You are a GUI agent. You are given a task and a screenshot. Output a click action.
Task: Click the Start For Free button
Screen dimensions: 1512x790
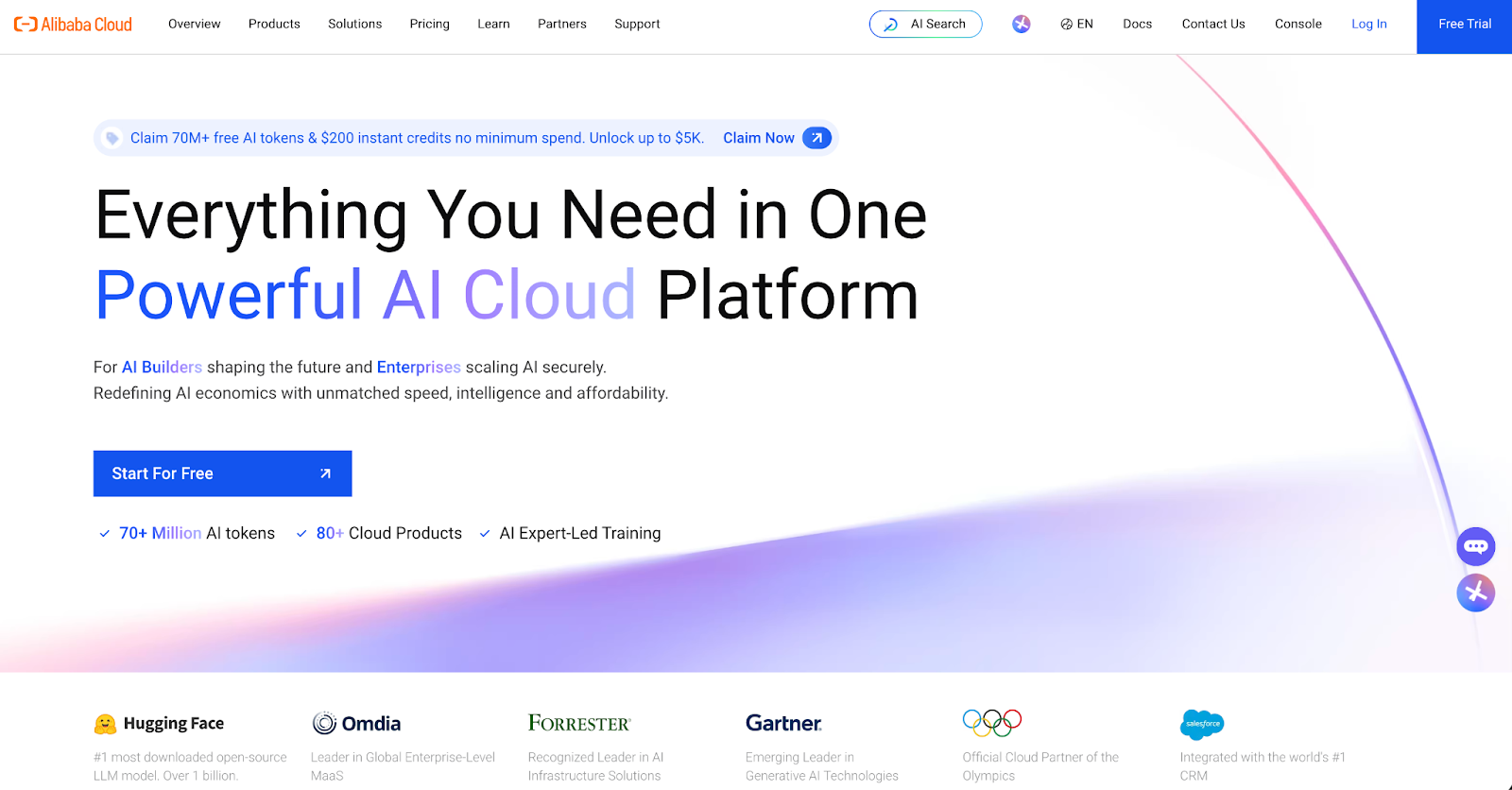click(x=223, y=473)
